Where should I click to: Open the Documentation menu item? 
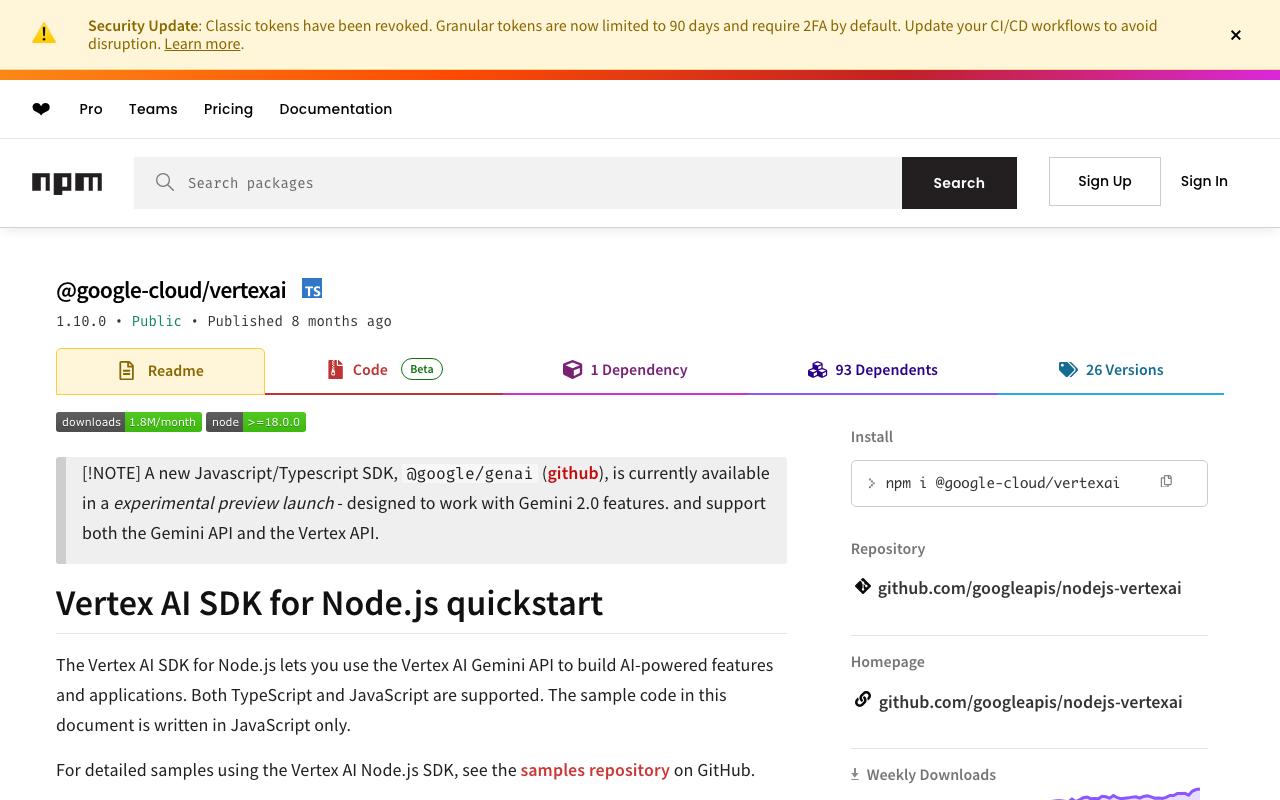335,109
